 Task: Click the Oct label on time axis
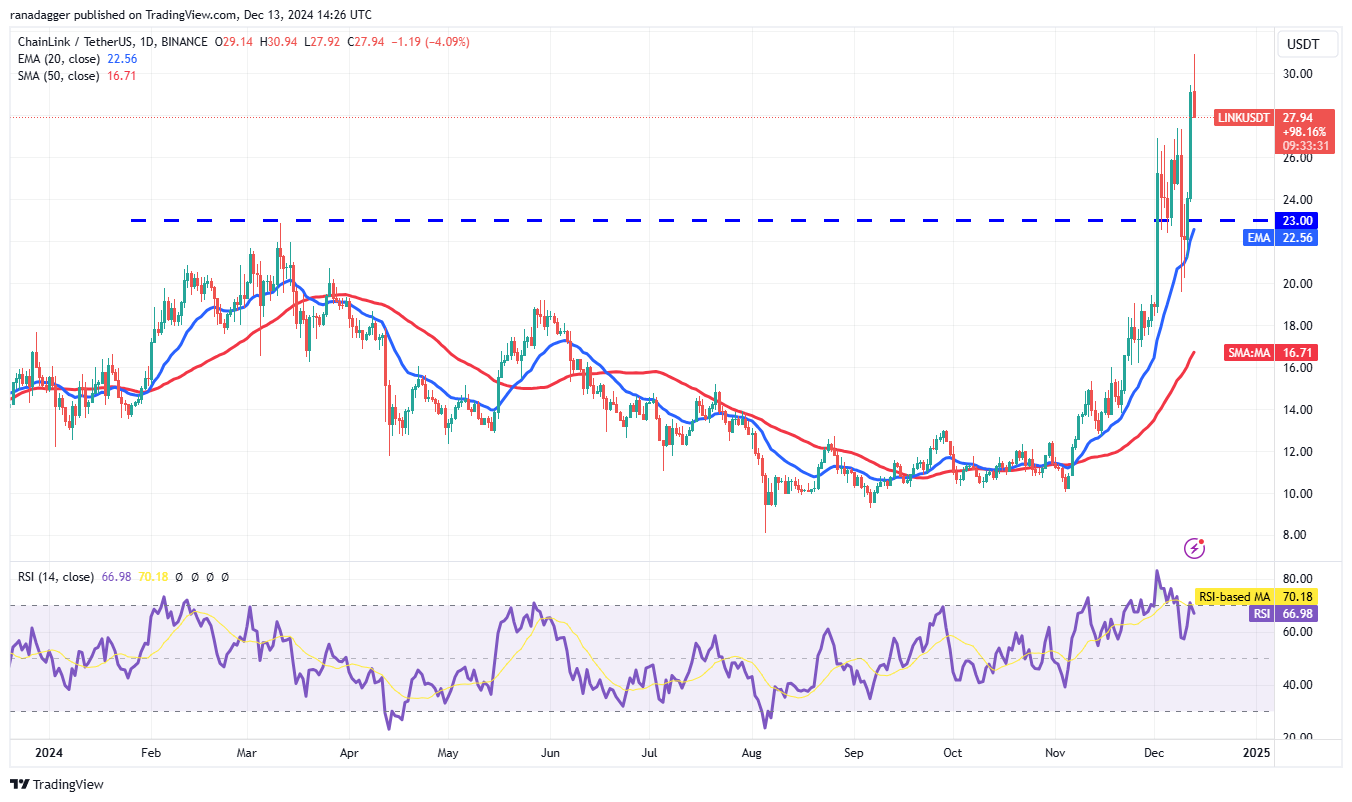[952, 752]
